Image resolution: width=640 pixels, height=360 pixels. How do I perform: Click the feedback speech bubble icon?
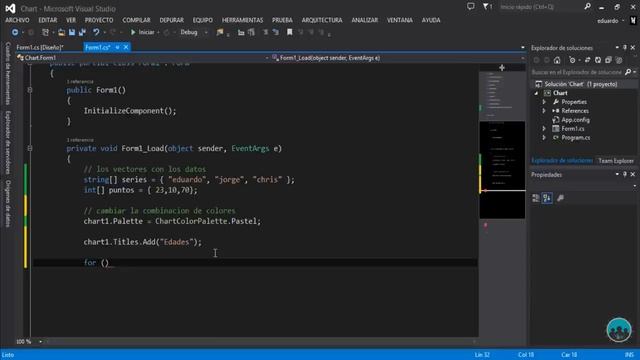471,7
